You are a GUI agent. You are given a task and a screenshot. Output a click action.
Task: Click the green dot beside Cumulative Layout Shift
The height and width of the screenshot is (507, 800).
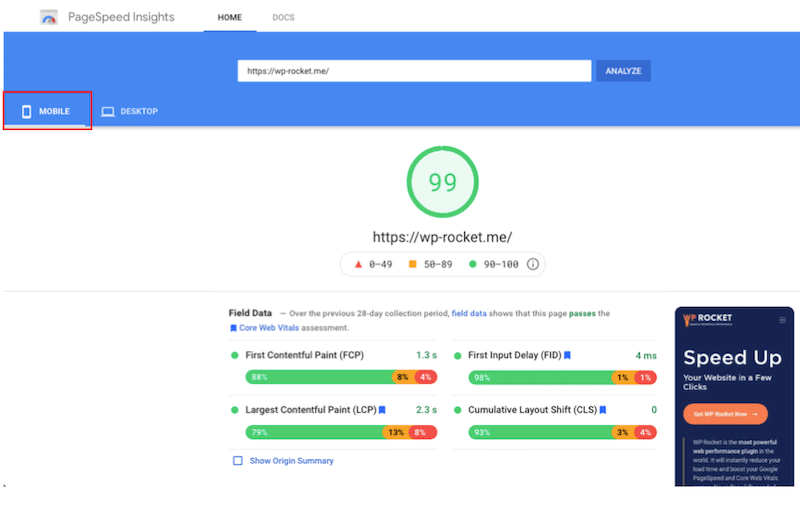tap(458, 410)
